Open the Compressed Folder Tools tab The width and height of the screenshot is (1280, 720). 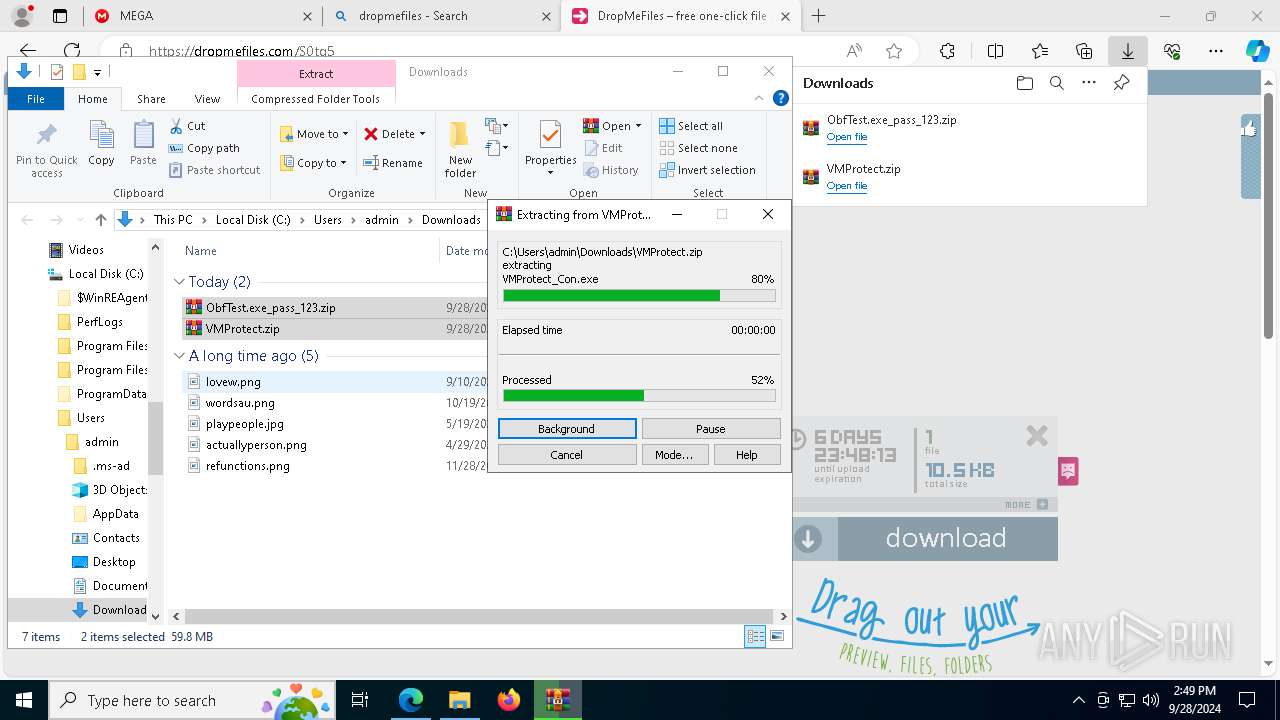point(315,99)
